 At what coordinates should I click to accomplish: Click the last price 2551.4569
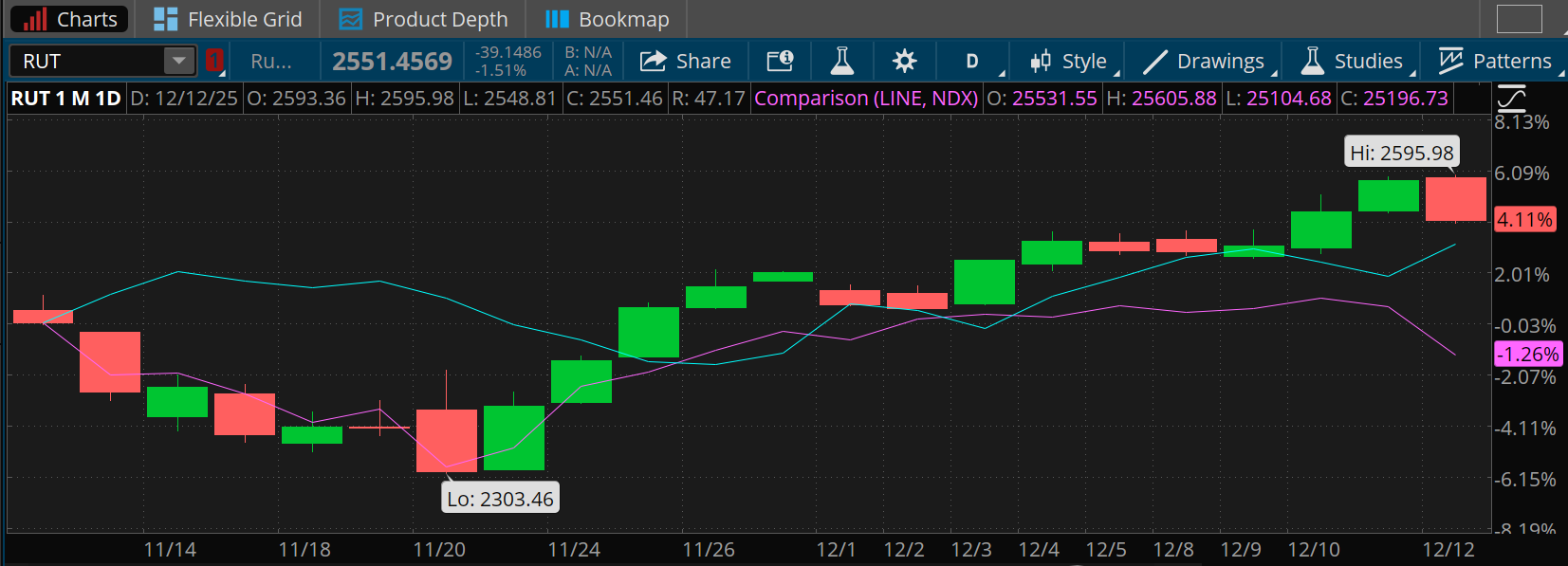pyautogui.click(x=392, y=62)
